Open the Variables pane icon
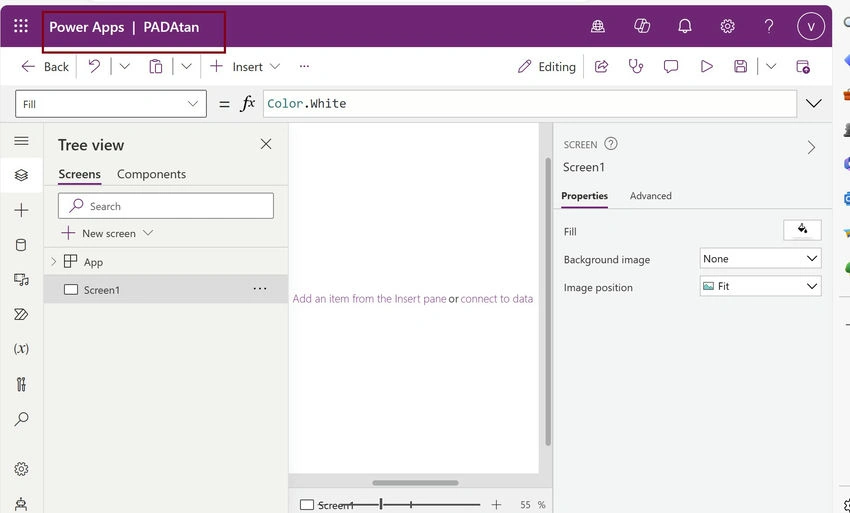The height and width of the screenshot is (513, 850). 21,349
